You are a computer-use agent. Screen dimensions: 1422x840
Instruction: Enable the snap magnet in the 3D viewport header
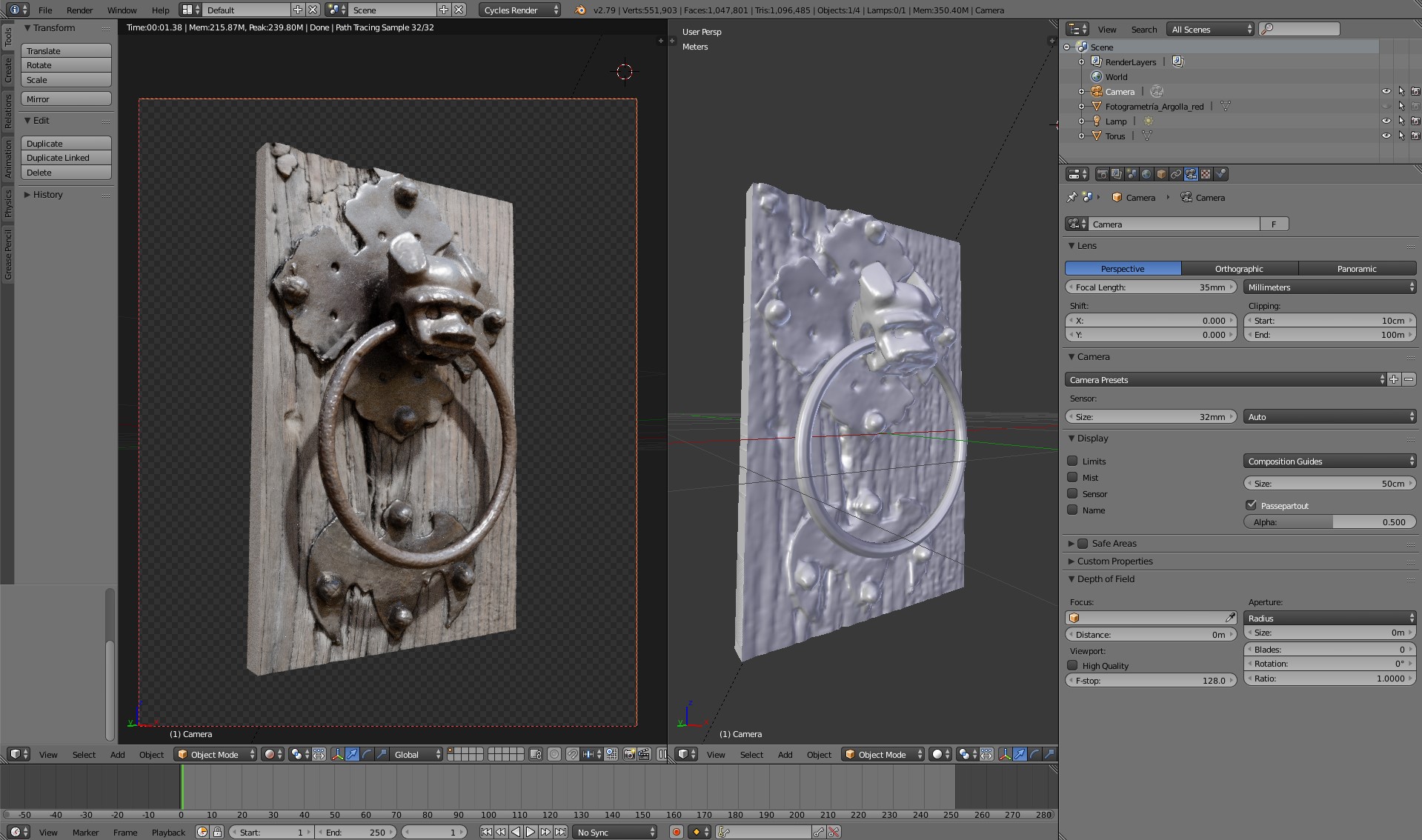pyautogui.click(x=572, y=754)
